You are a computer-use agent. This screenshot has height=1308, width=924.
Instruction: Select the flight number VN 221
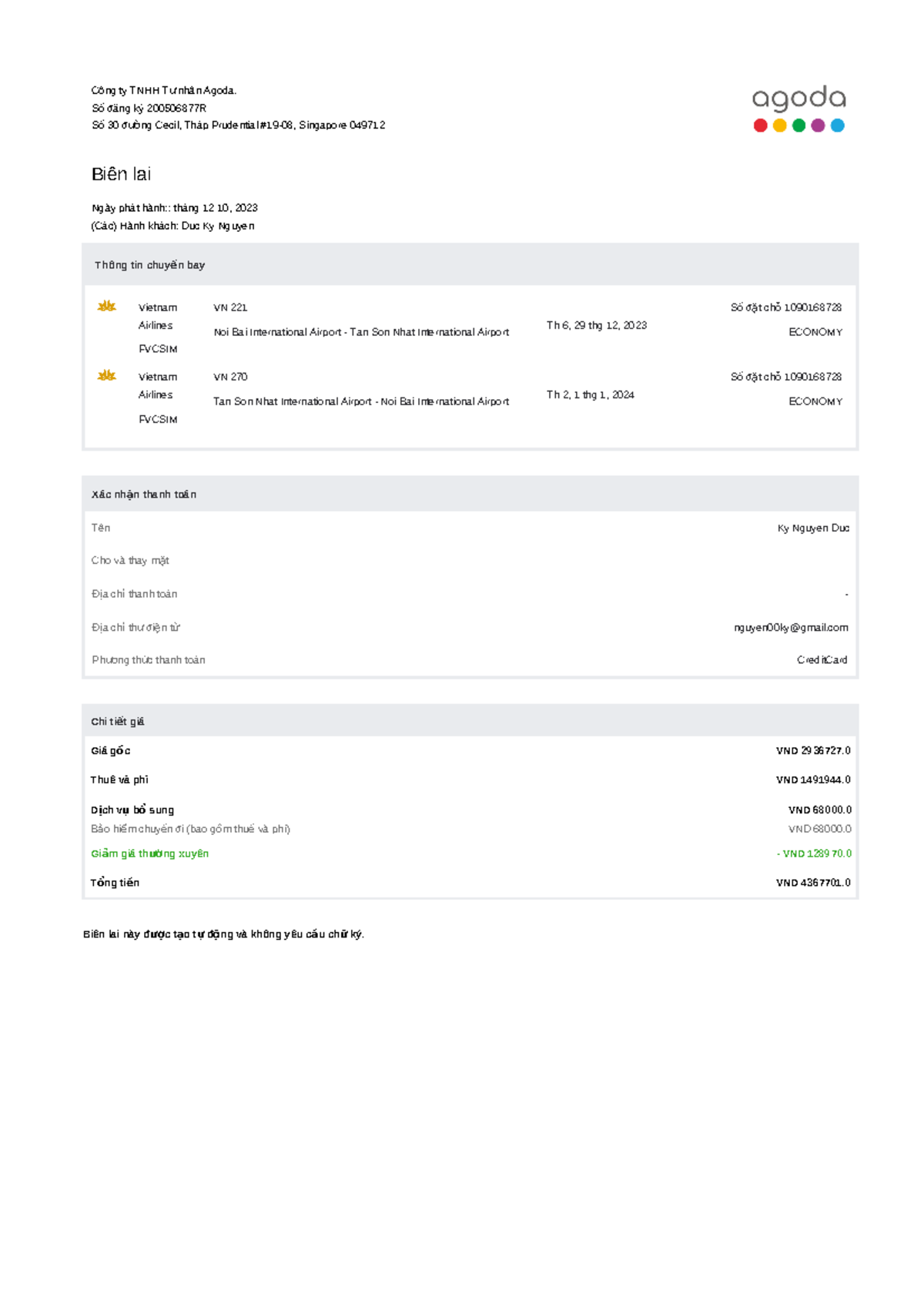pyautogui.click(x=230, y=307)
